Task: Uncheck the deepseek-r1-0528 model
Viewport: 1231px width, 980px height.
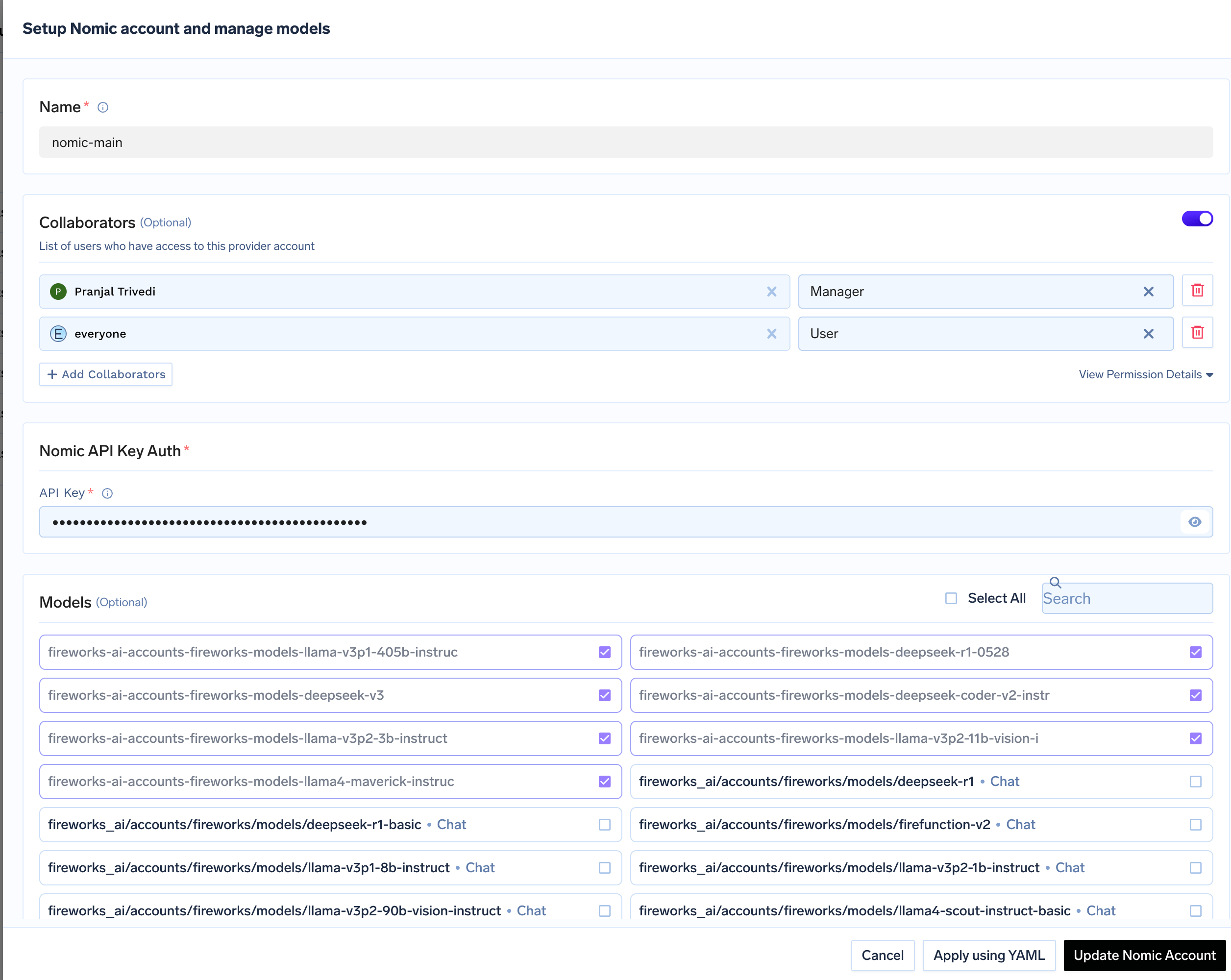Action: coord(1196,652)
